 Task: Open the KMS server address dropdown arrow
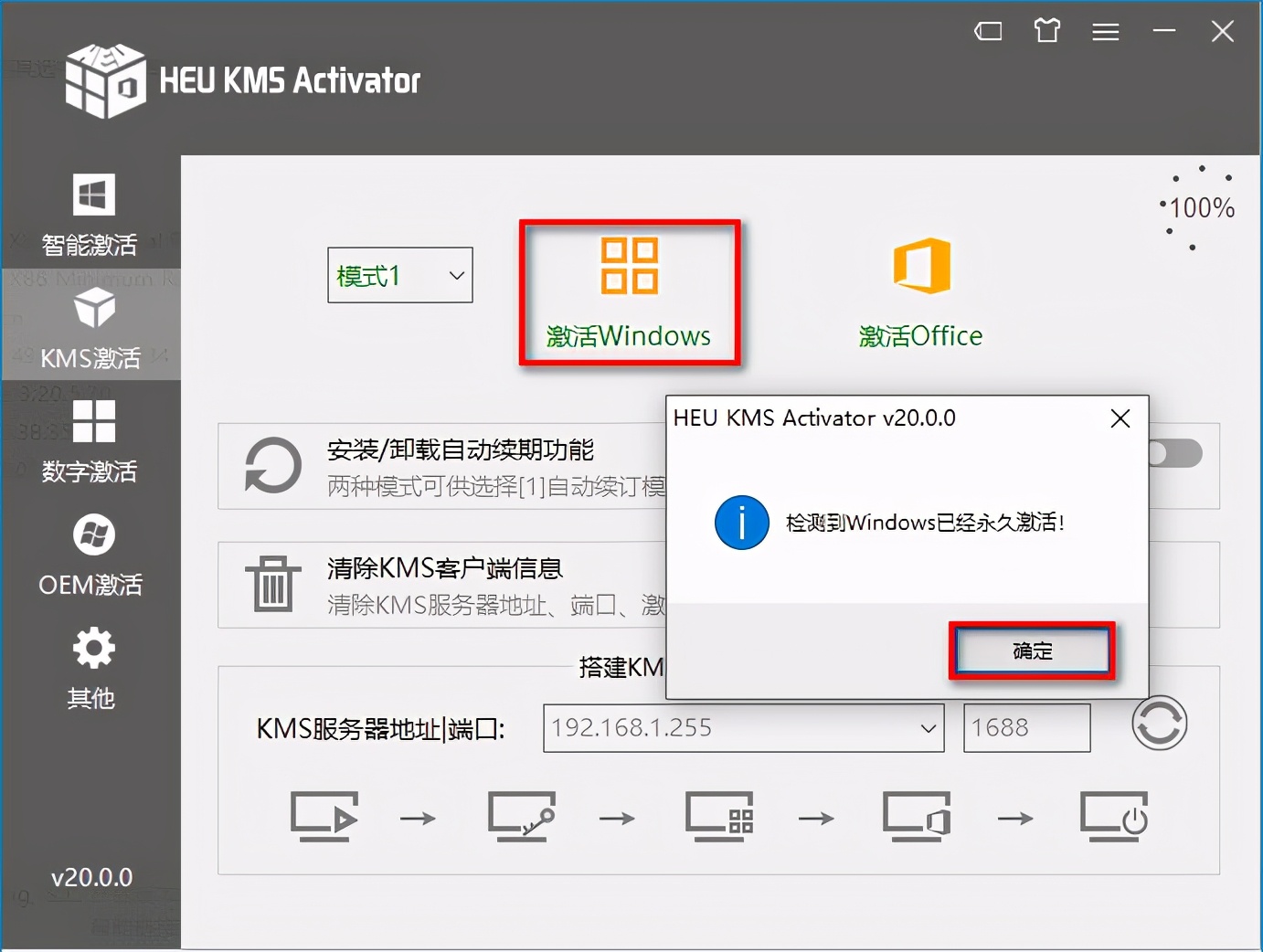coord(929,728)
